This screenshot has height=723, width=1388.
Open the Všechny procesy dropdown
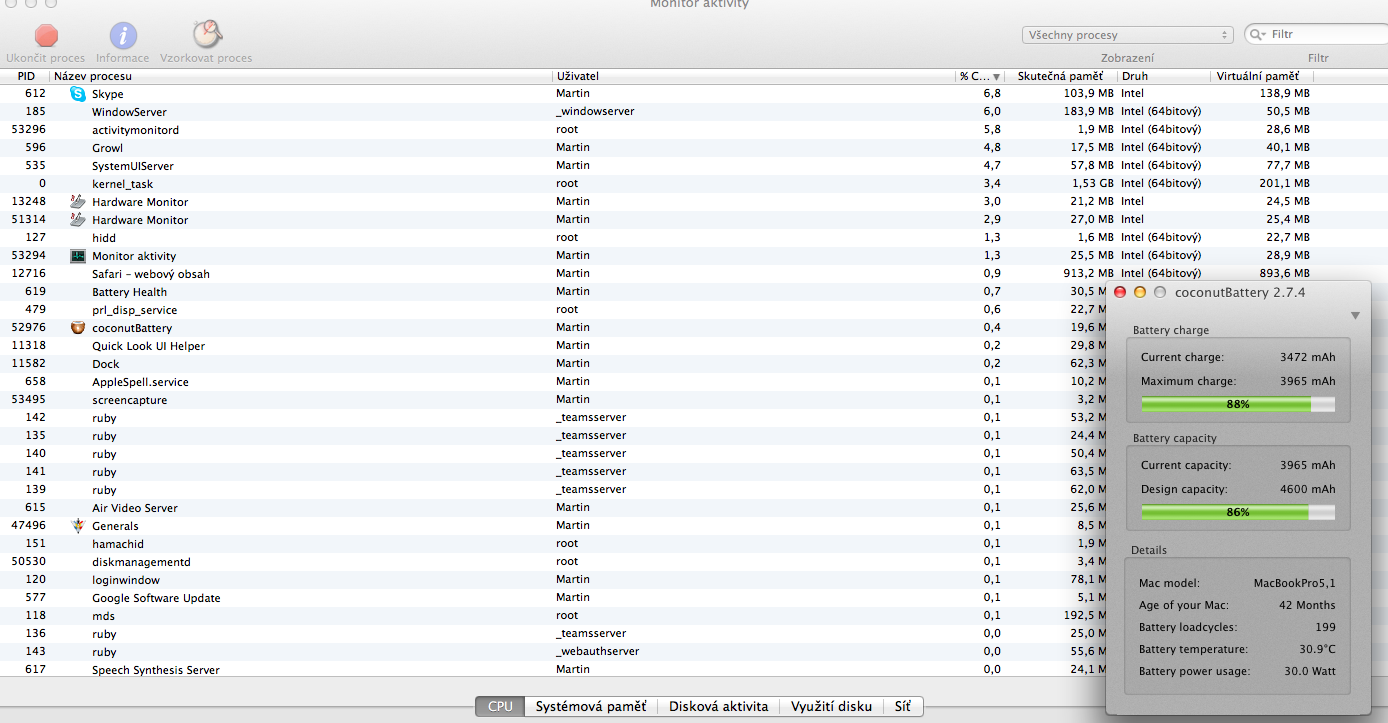[x=1128, y=35]
